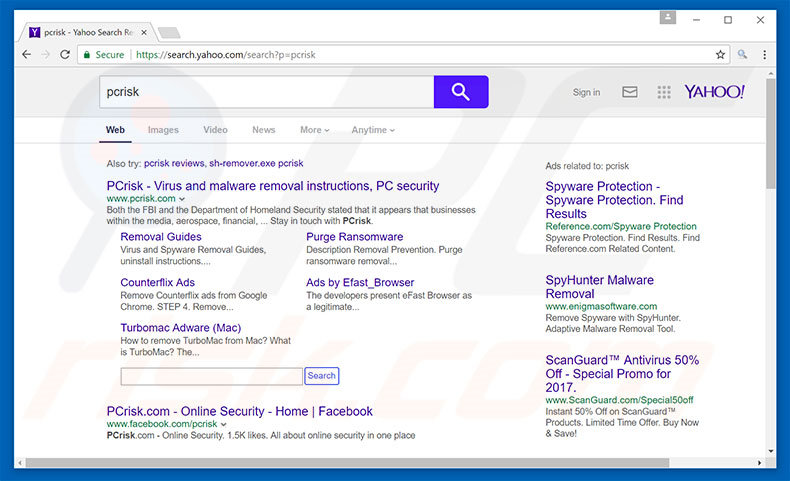Screen dimensions: 790x481
Task: Open PCrisk Virus and malware removal result
Action: 273,186
